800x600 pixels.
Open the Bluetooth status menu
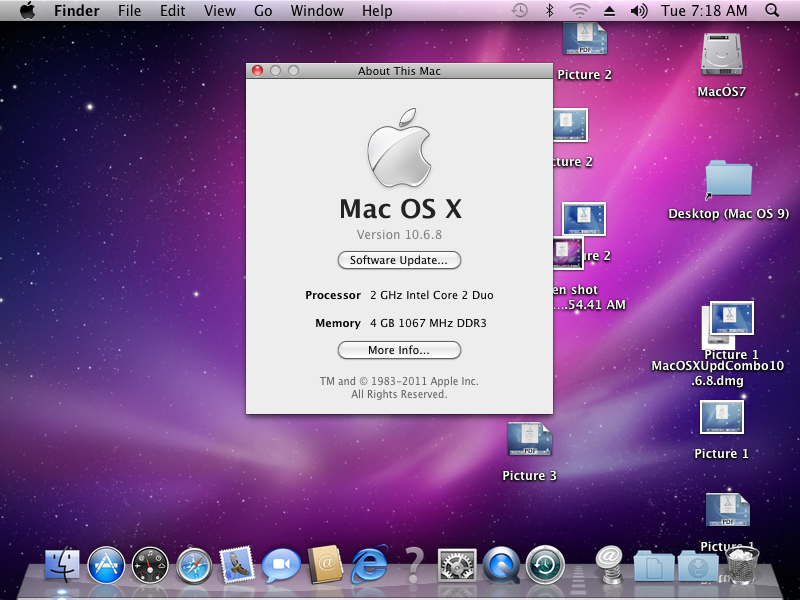click(549, 11)
